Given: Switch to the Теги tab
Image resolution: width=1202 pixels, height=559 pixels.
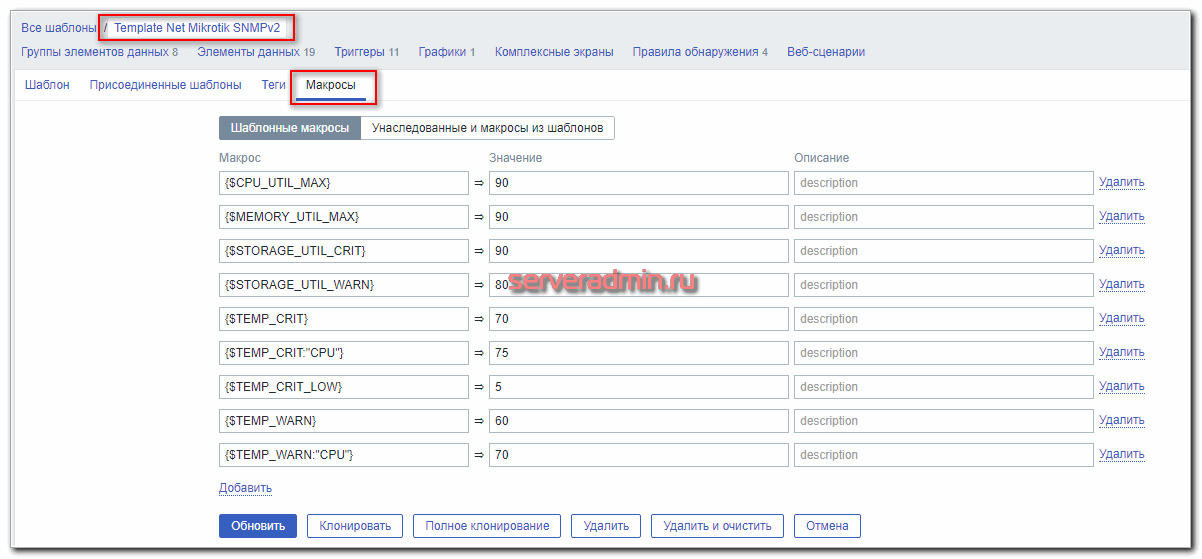Looking at the screenshot, I should pyautogui.click(x=273, y=86).
